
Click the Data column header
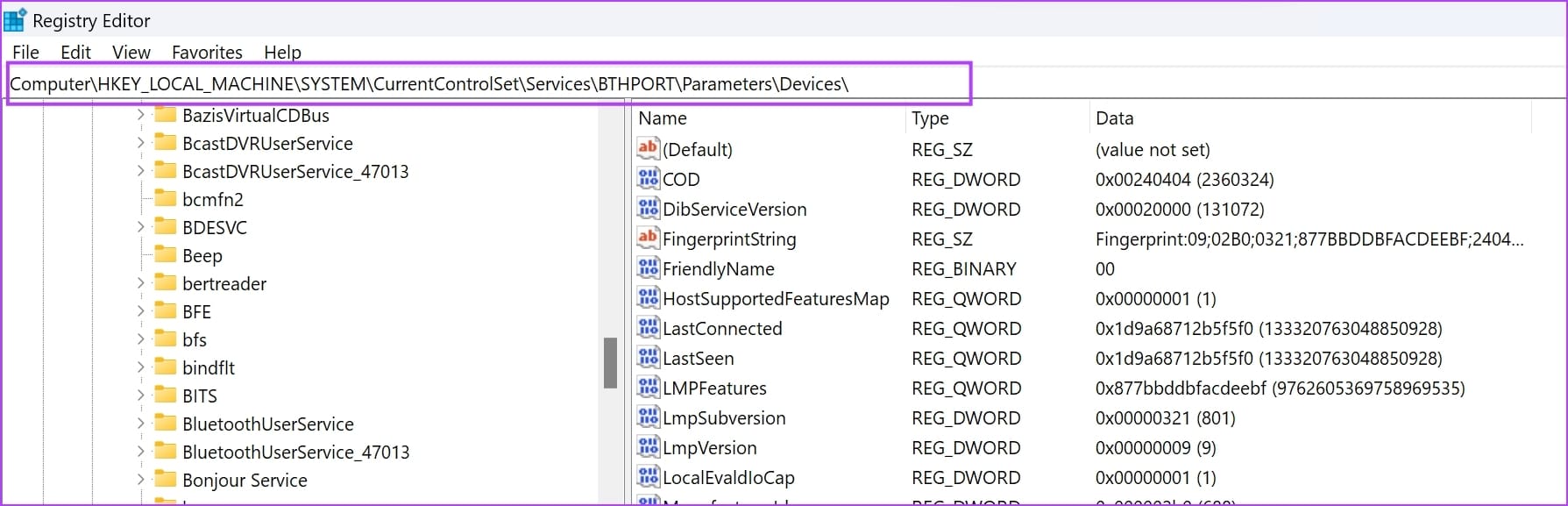pyautogui.click(x=1114, y=118)
